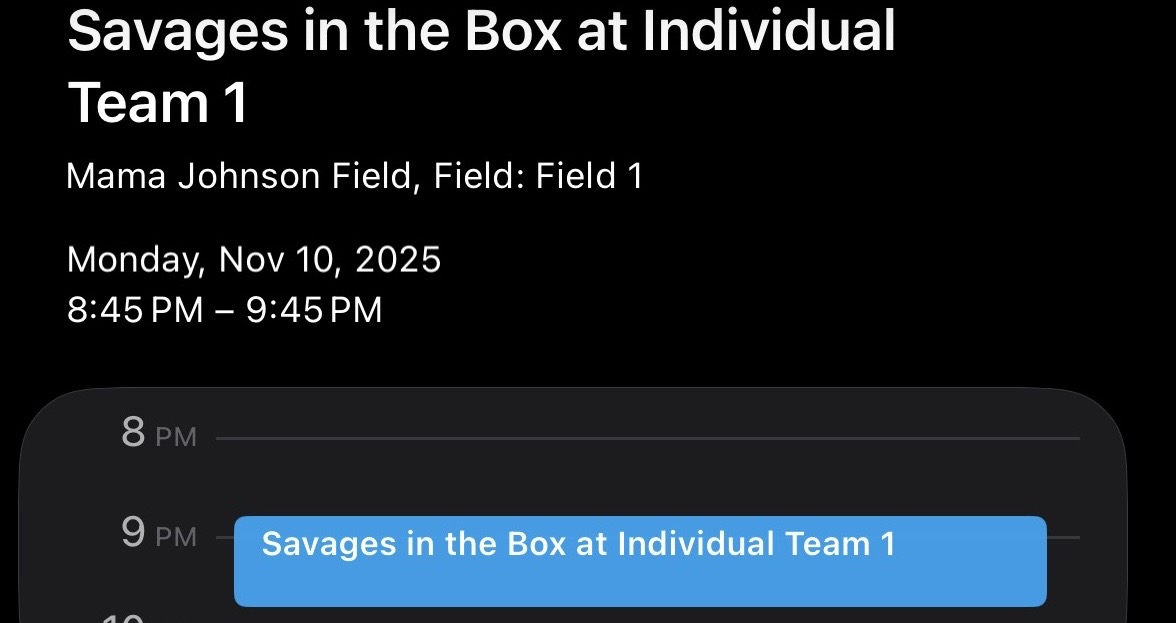Tap the 8:45 PM – 9:45 PM time range

(224, 310)
